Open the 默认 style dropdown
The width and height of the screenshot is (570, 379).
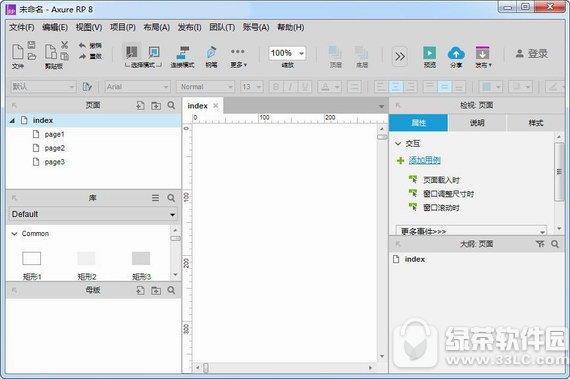click(x=43, y=87)
